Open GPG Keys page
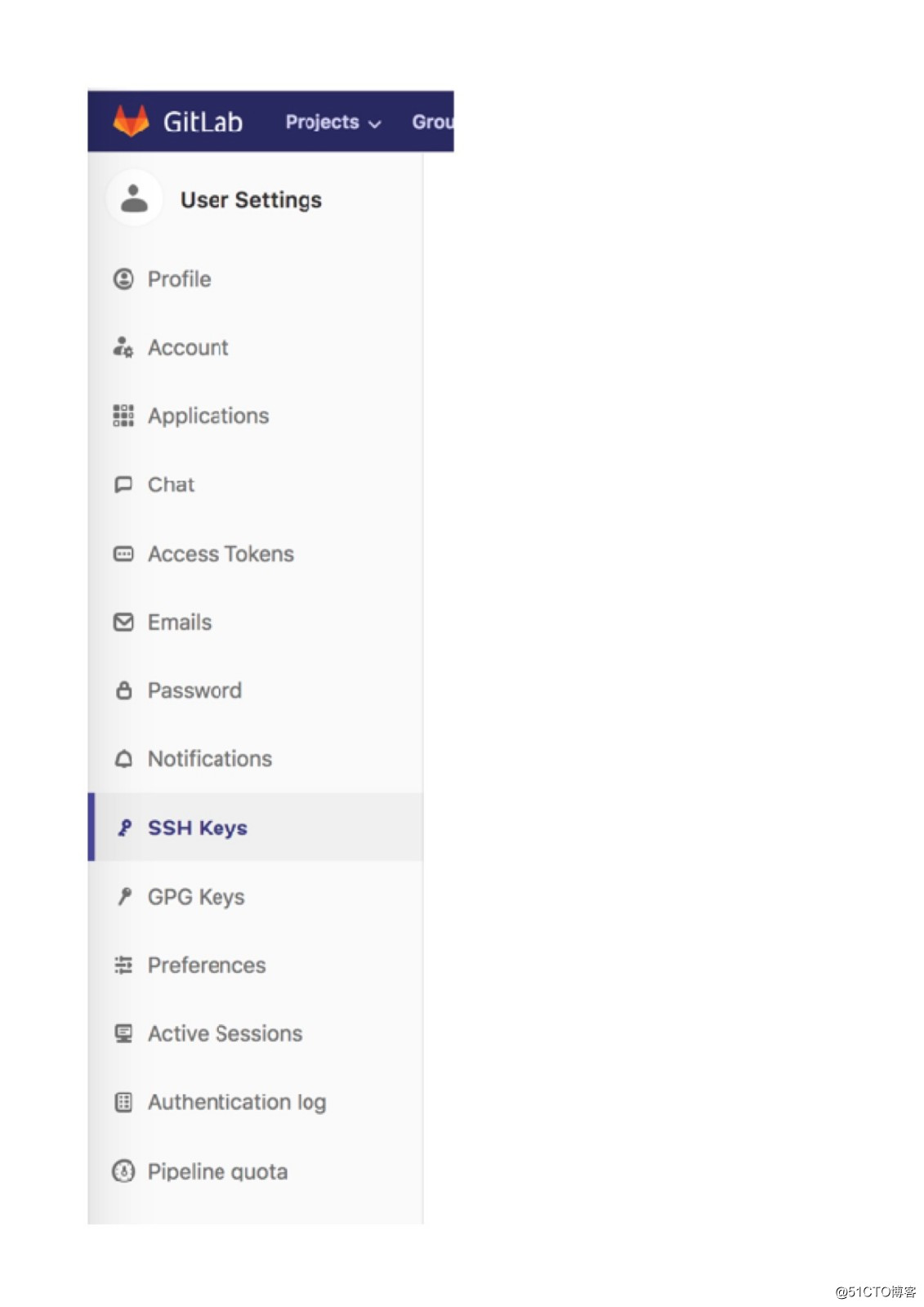This screenshot has width=924, height=1307. click(x=196, y=897)
